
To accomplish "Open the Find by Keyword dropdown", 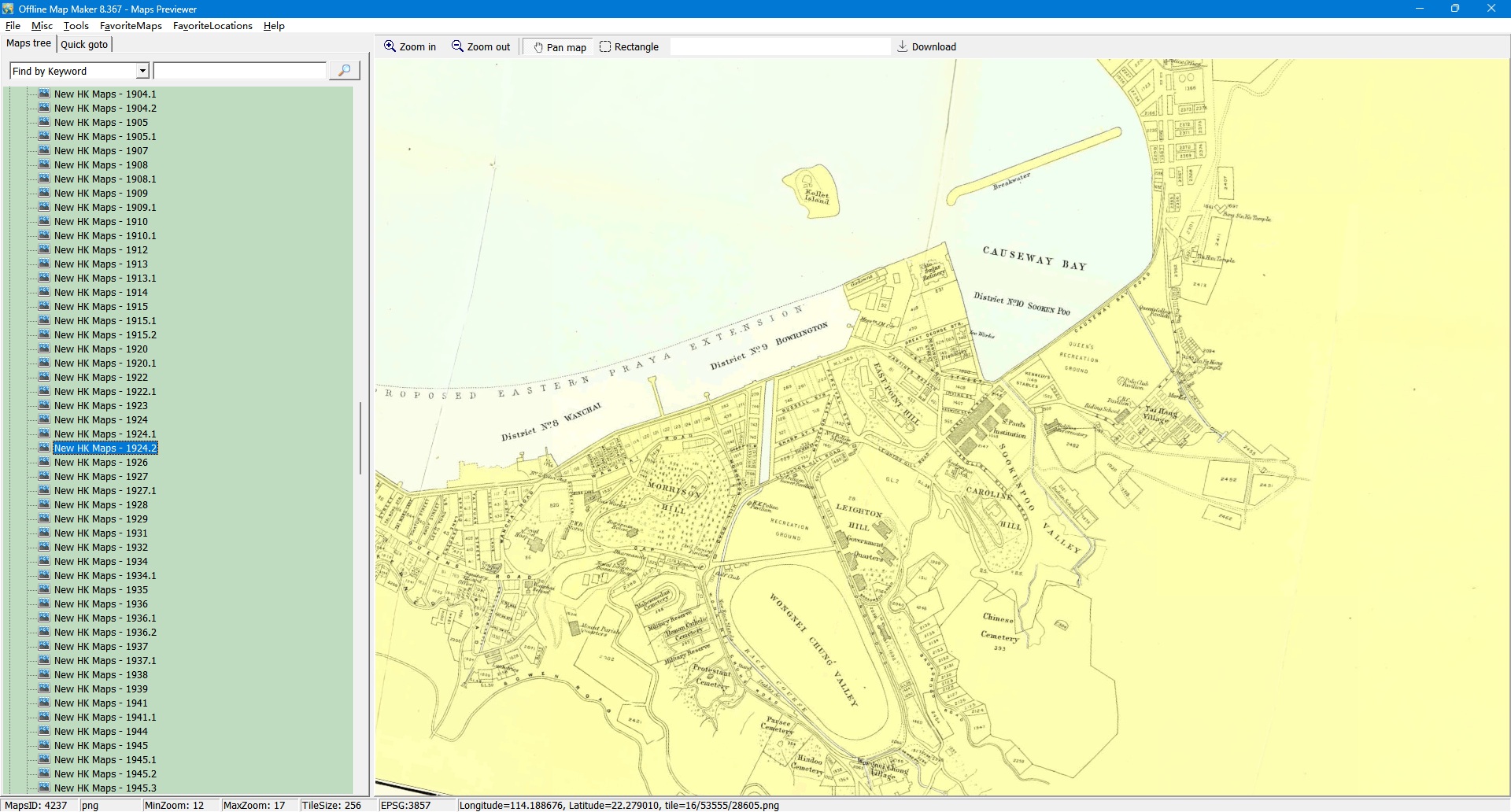I will [142, 71].
